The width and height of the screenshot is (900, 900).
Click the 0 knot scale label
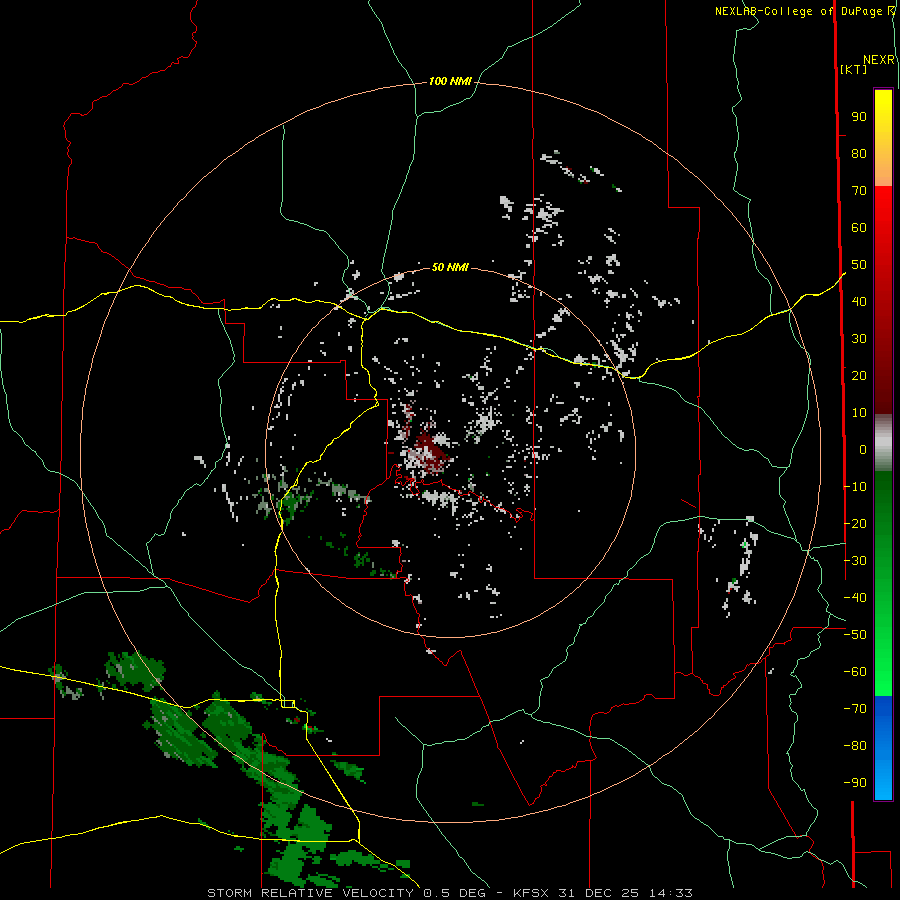863,450
